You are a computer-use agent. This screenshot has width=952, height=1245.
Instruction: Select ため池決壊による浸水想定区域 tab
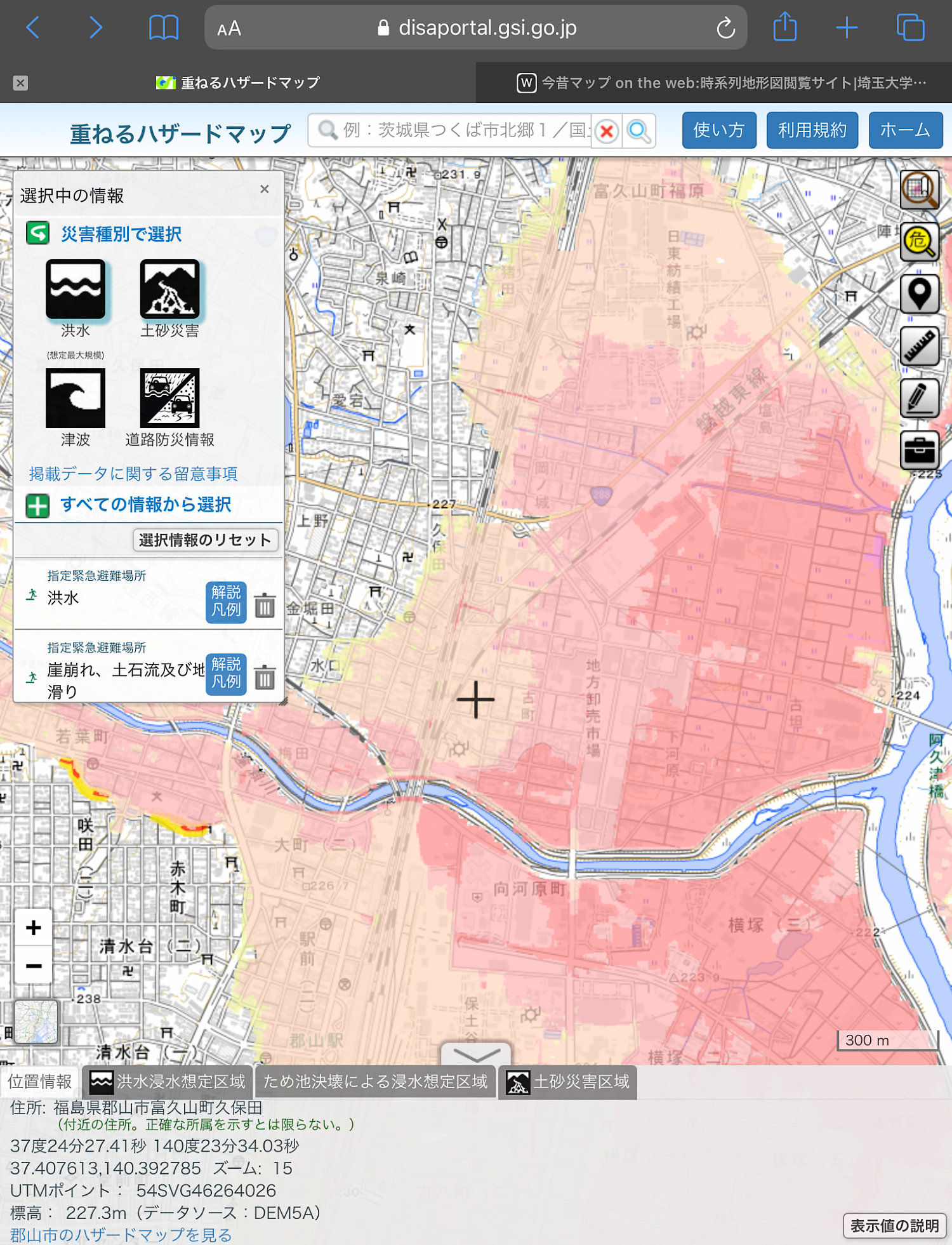pyautogui.click(x=375, y=1082)
